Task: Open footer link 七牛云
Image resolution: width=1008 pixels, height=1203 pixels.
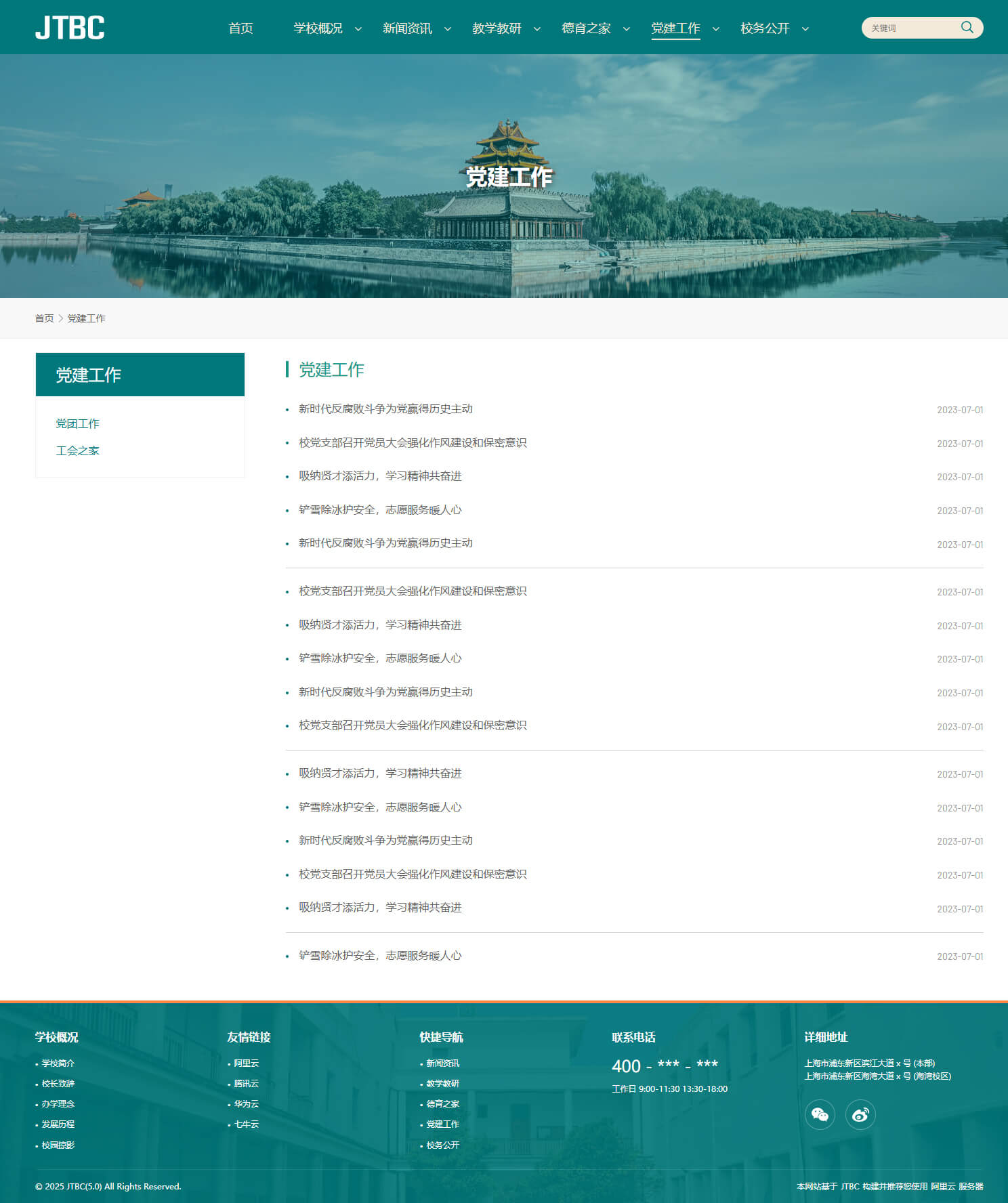Action: 246,1124
